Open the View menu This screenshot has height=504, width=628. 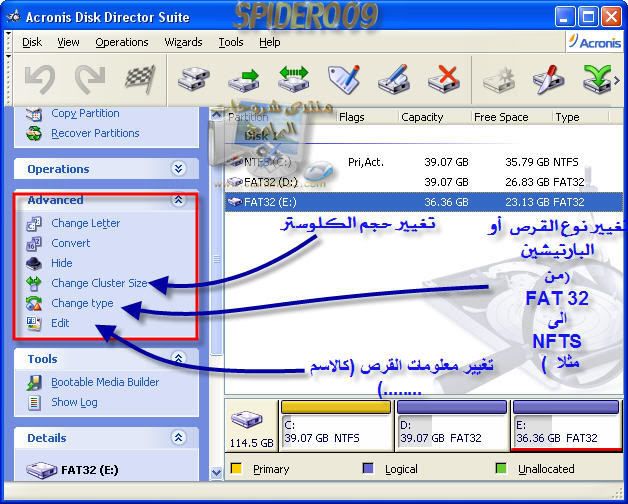(x=68, y=42)
